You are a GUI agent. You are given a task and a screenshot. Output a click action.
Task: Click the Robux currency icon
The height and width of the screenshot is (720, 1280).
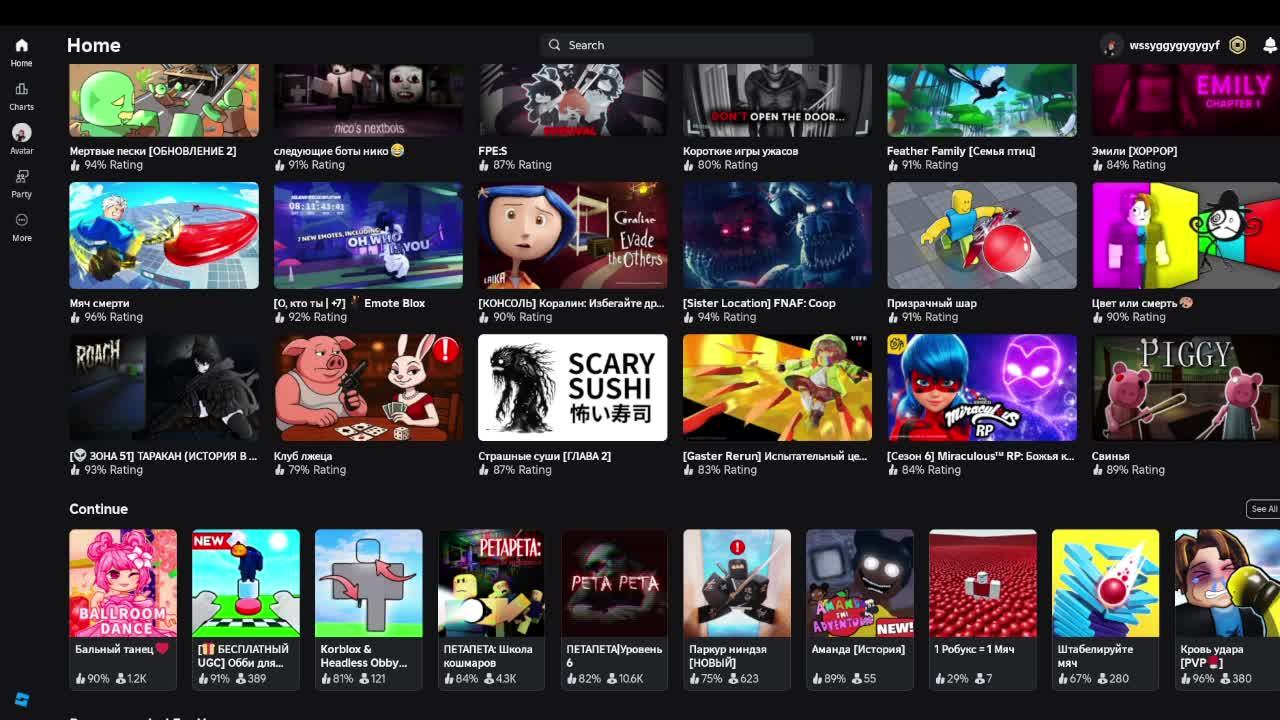[1238, 45]
